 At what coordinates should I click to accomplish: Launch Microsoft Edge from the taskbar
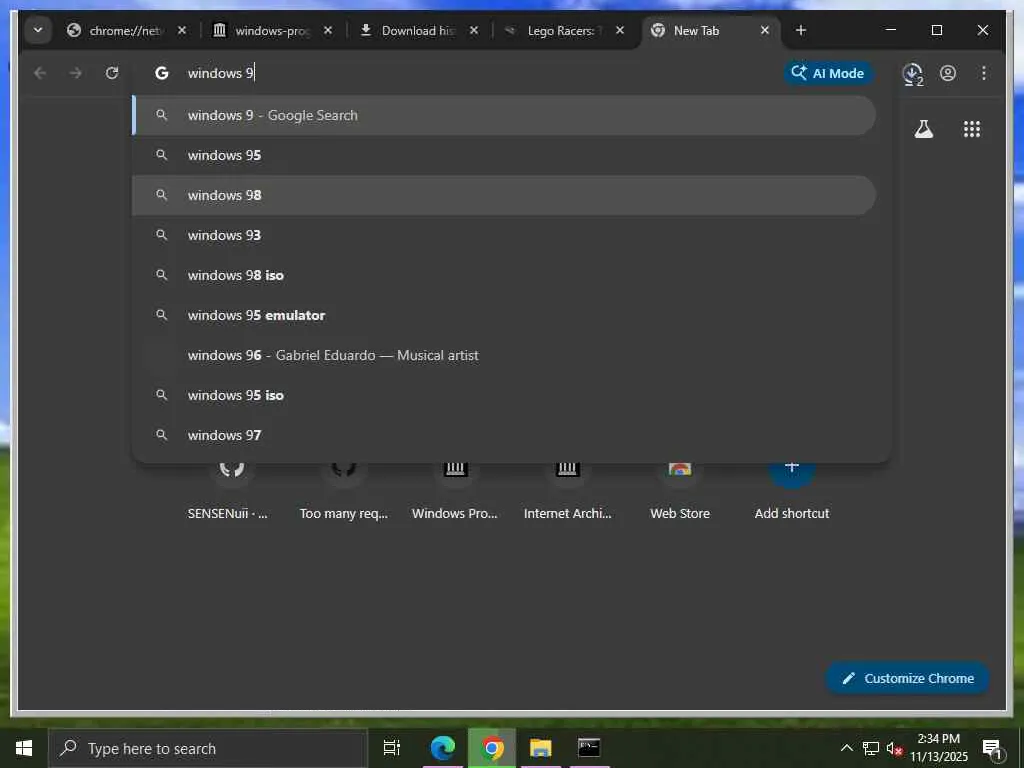442,748
